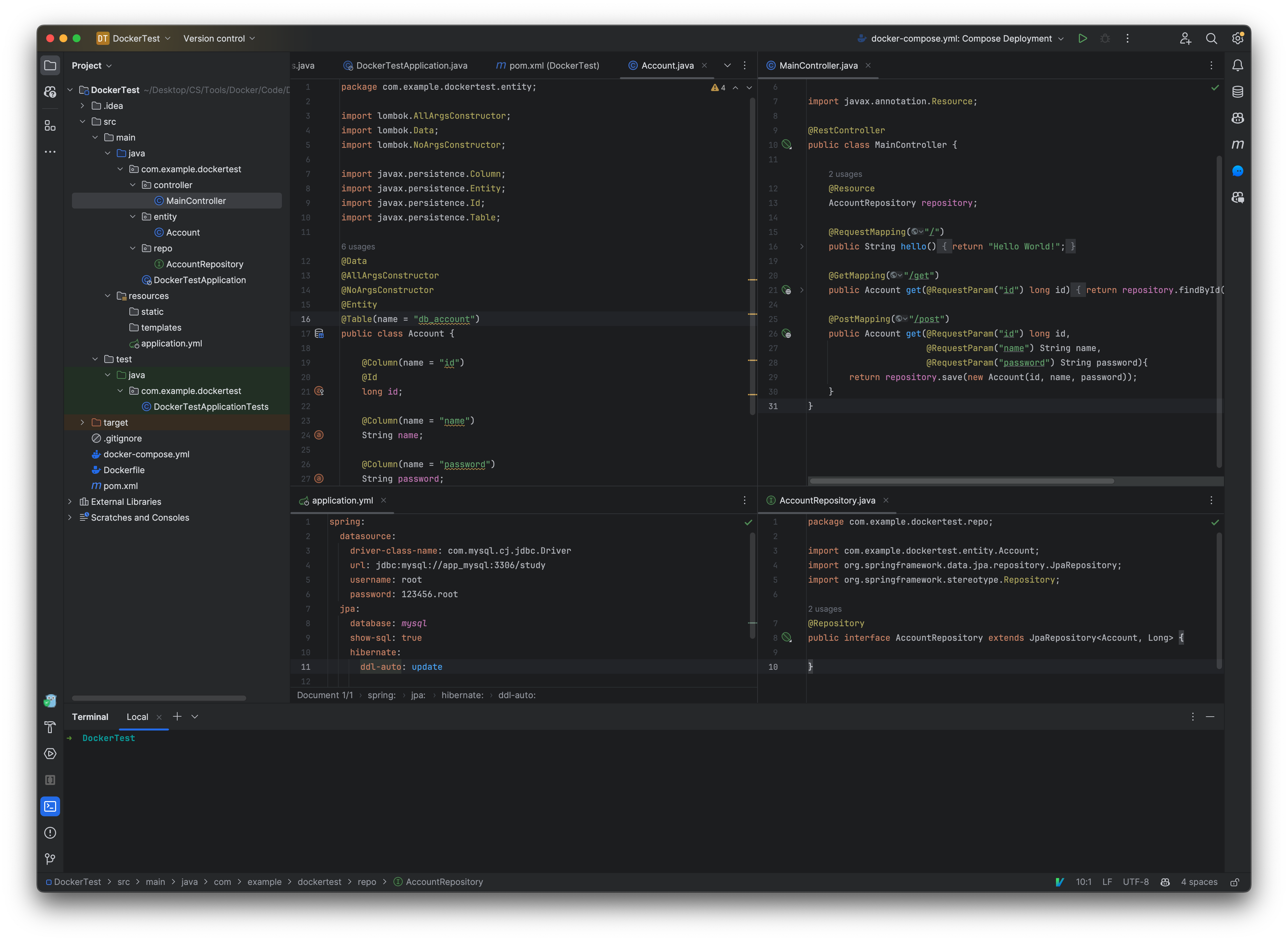This screenshot has width=1288, height=941.
Task: Expand the folded hello() method body
Action: (801, 247)
